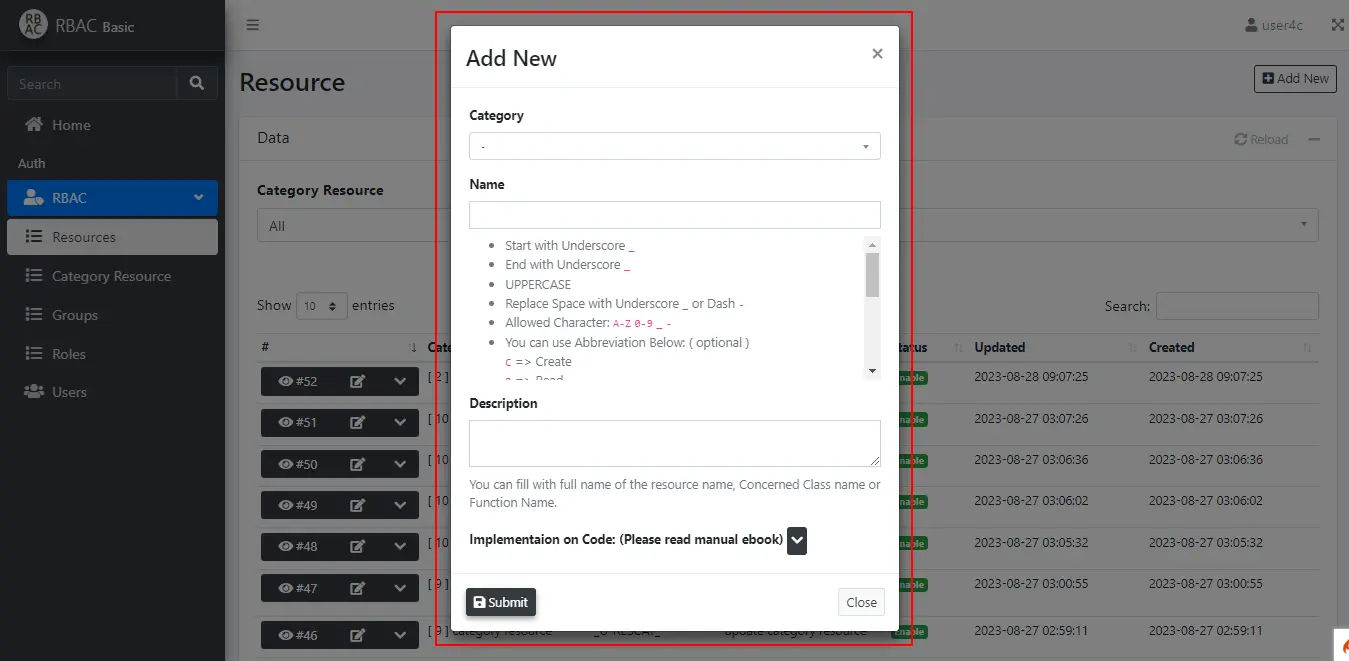This screenshot has height=661, width=1349.
Task: Expand options chevron for #51
Action: 400,422
